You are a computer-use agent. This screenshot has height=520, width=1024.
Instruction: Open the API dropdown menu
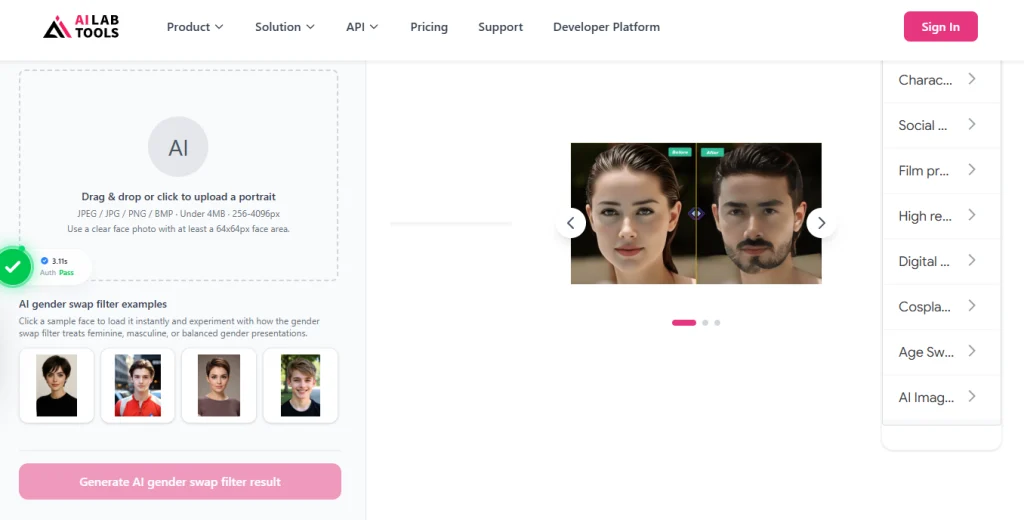(x=362, y=27)
